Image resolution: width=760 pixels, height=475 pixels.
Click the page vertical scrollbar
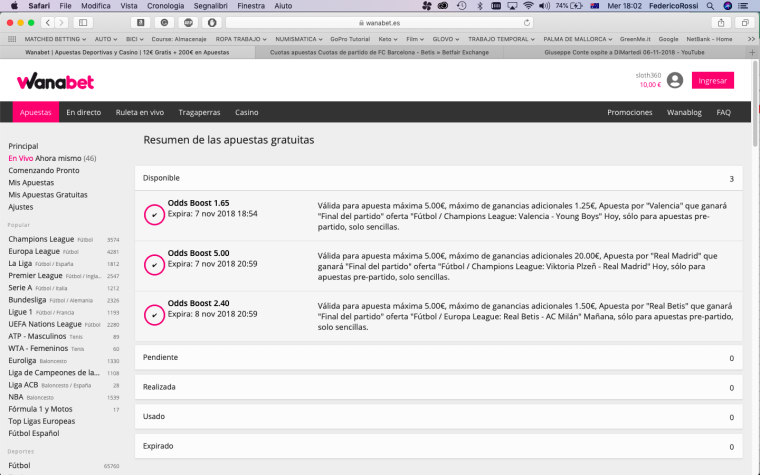[x=755, y=104]
